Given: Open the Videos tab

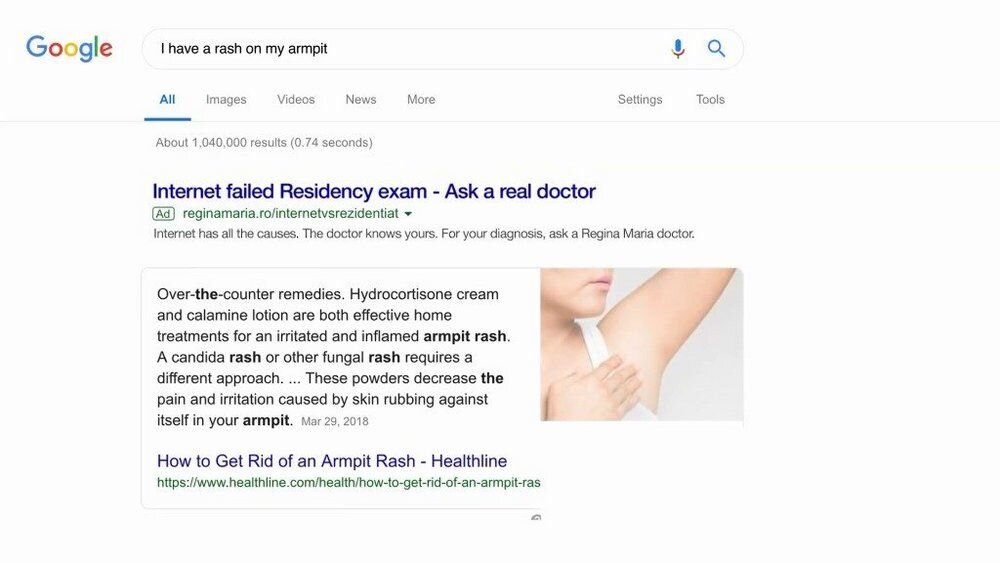Looking at the screenshot, I should (296, 99).
